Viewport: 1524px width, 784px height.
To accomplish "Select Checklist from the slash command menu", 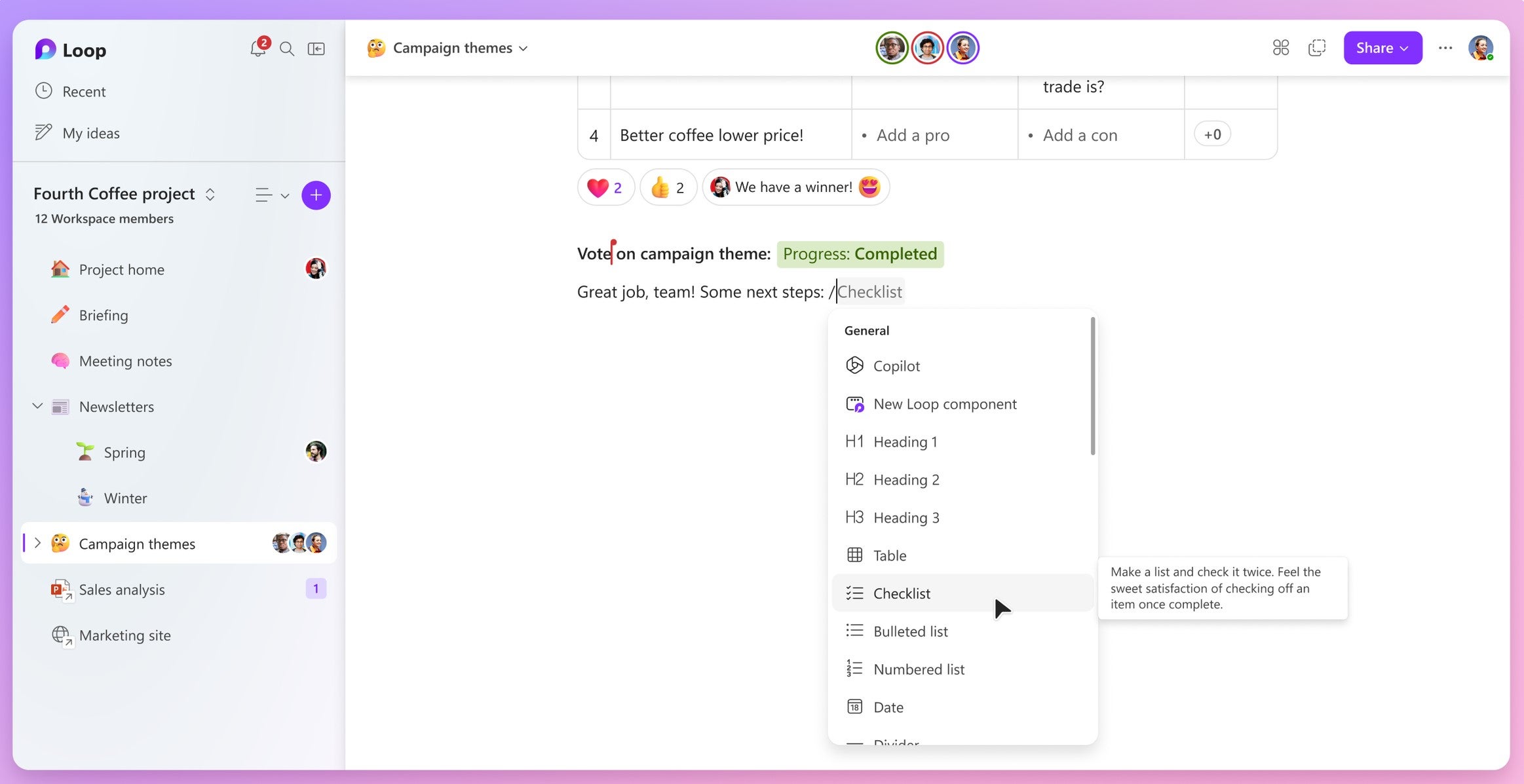I will (x=902, y=593).
